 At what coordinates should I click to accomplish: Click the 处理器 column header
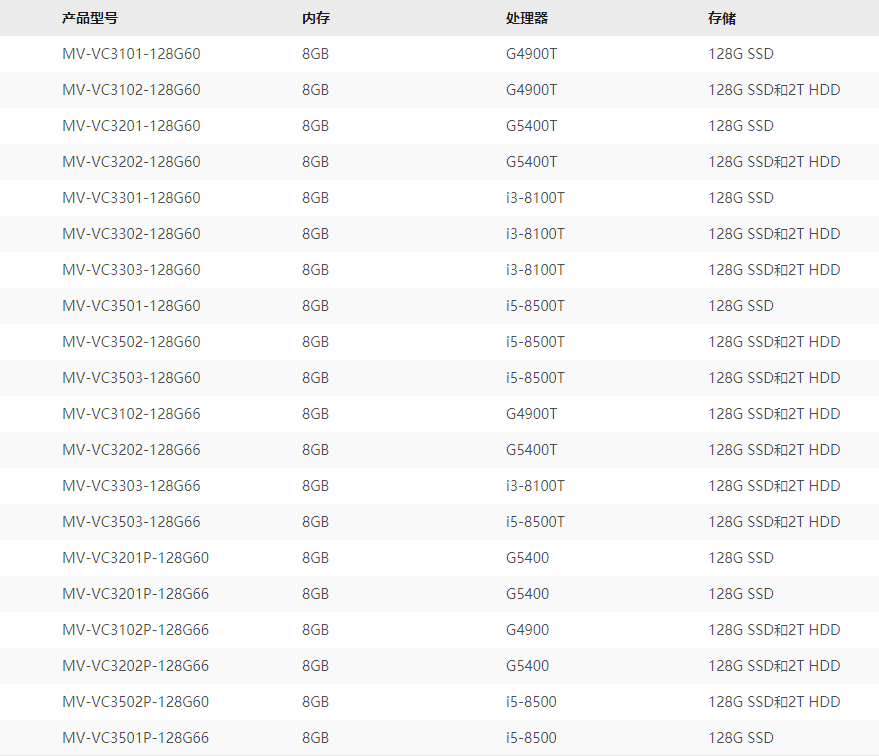527,18
